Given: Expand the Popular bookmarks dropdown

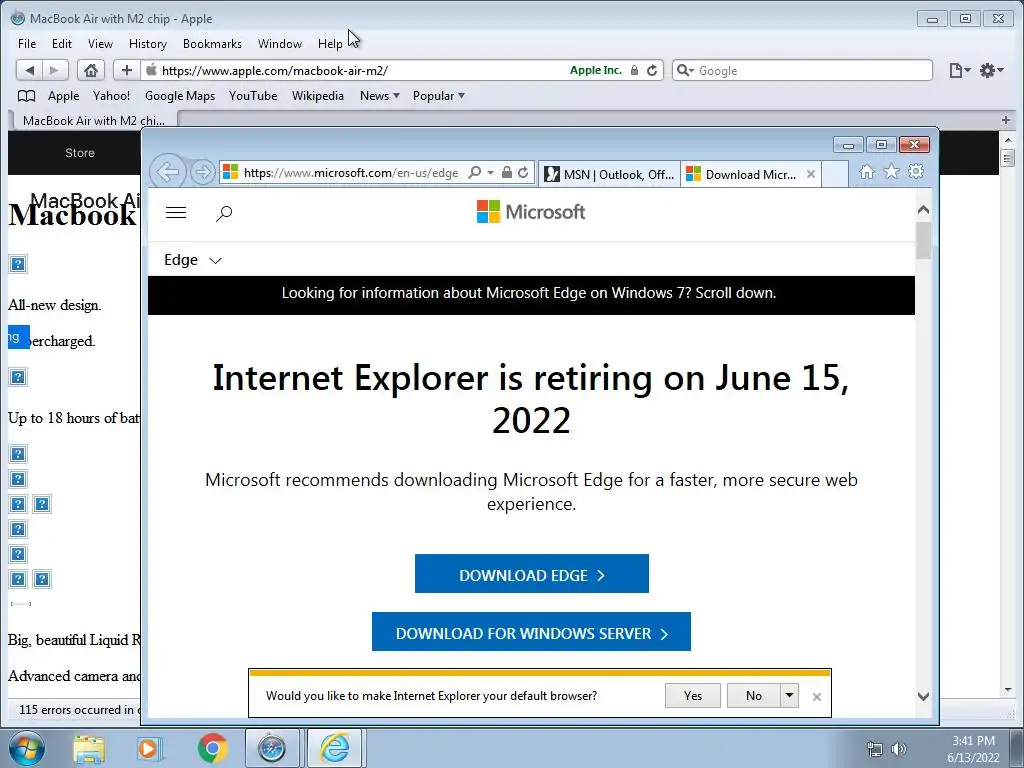Looking at the screenshot, I should (x=439, y=96).
